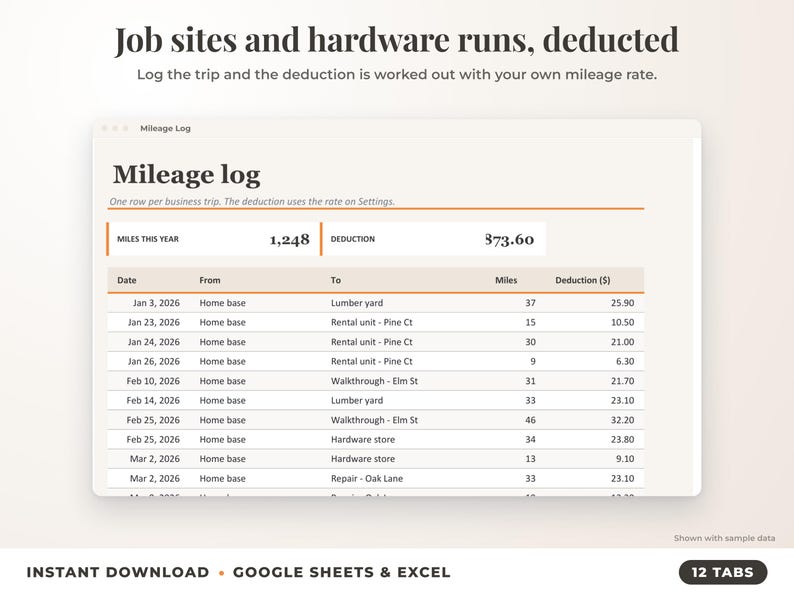Click Home base in the Jan 3 row
This screenshot has width=794, height=596.
(222, 303)
